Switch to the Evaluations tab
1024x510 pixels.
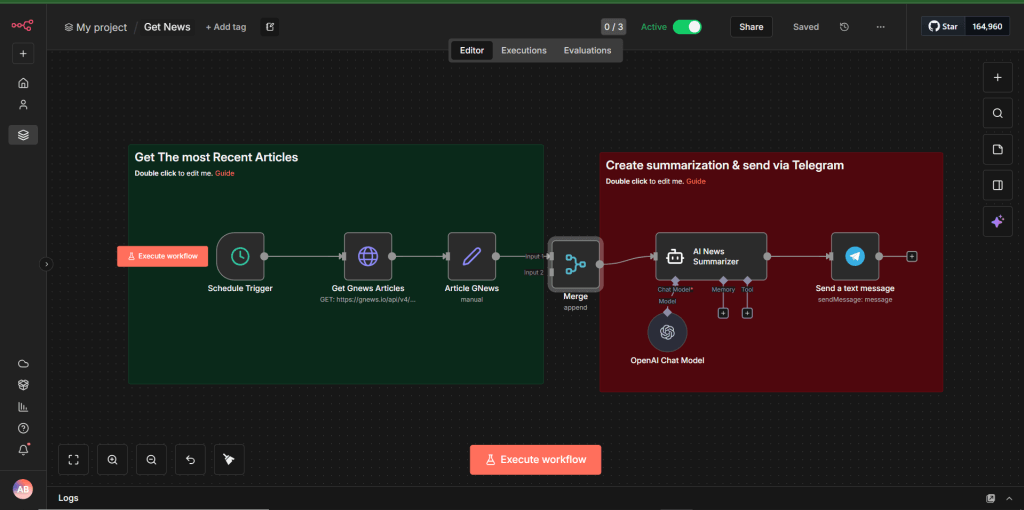click(x=587, y=50)
